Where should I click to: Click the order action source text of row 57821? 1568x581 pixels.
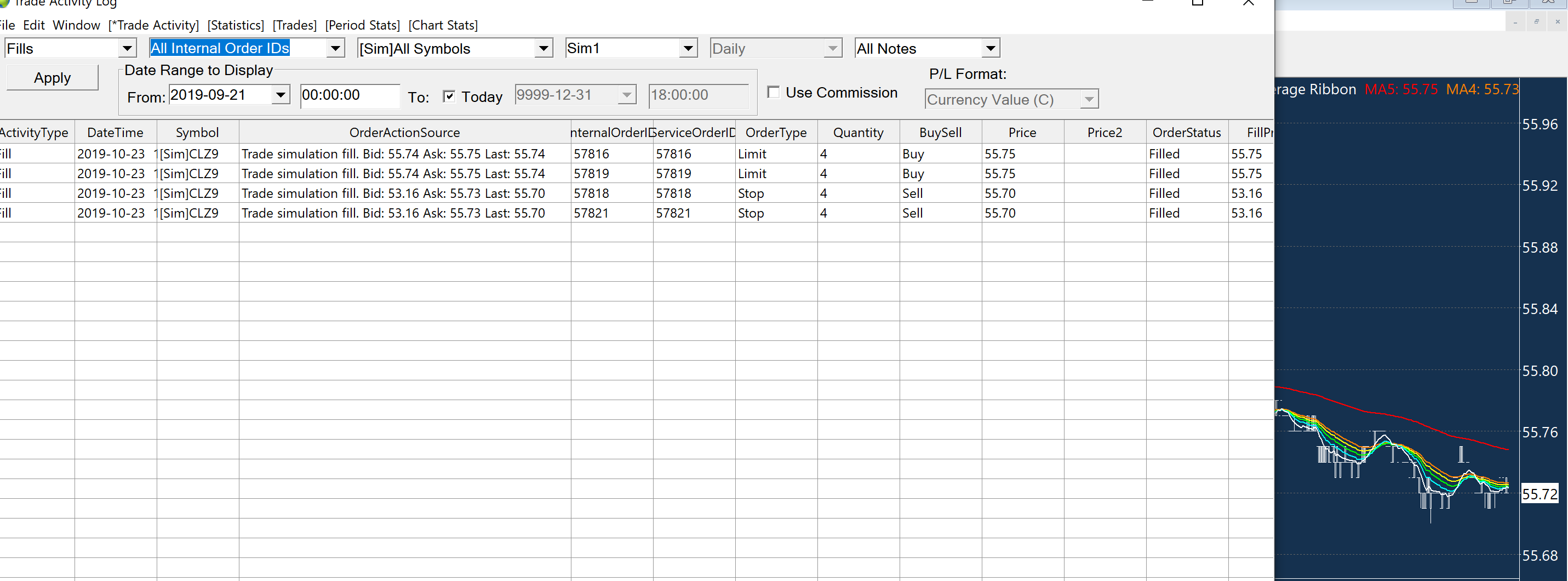coord(405,213)
